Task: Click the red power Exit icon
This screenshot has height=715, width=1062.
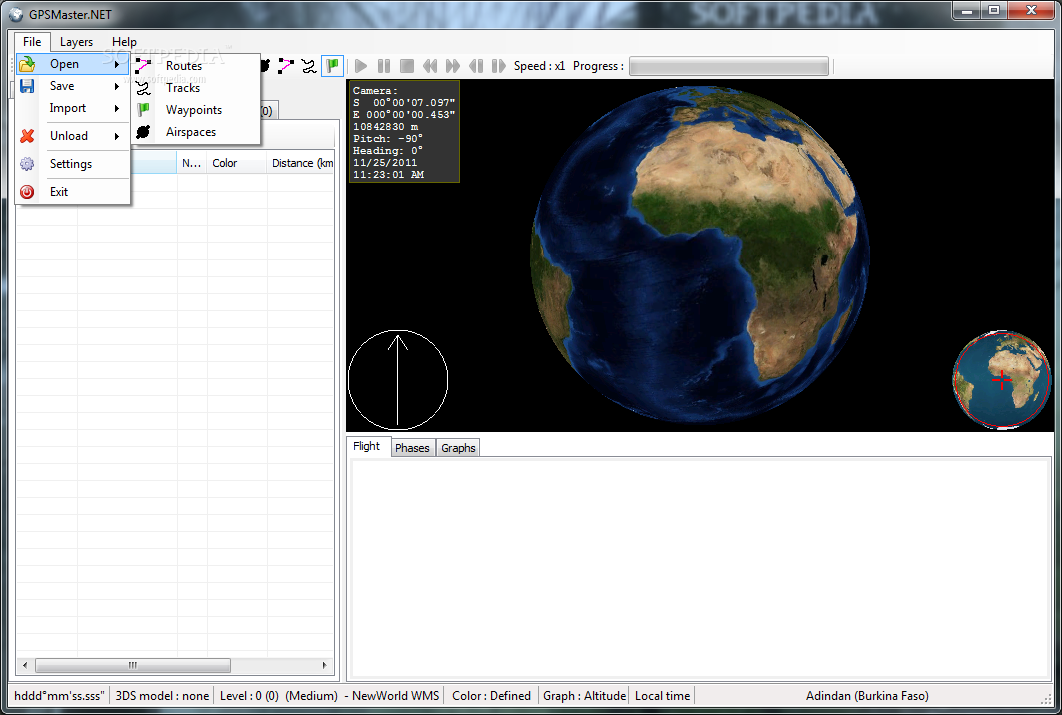Action: pyautogui.click(x=27, y=192)
